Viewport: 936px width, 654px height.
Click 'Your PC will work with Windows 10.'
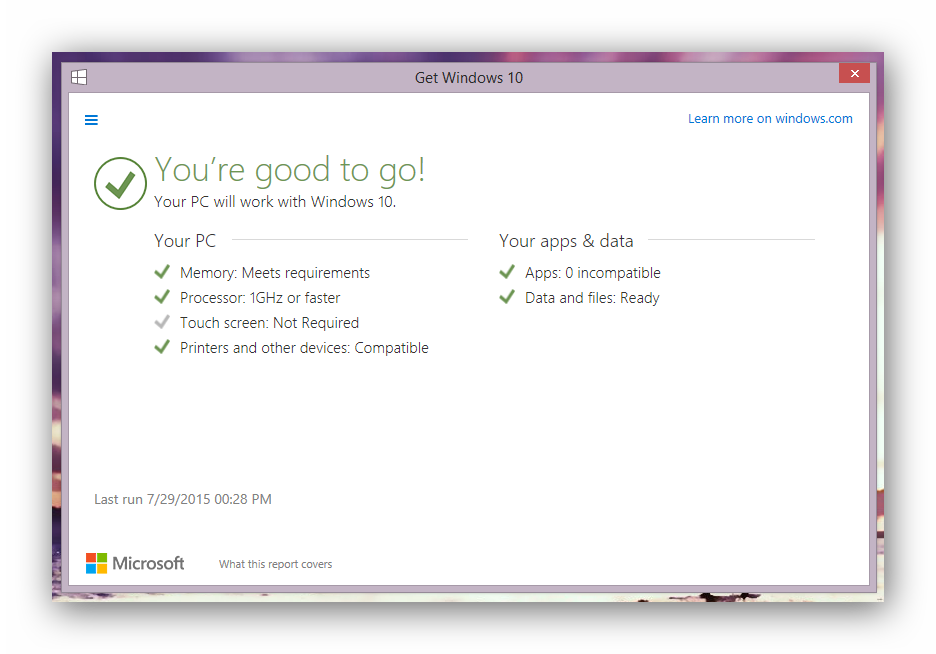[x=275, y=202]
